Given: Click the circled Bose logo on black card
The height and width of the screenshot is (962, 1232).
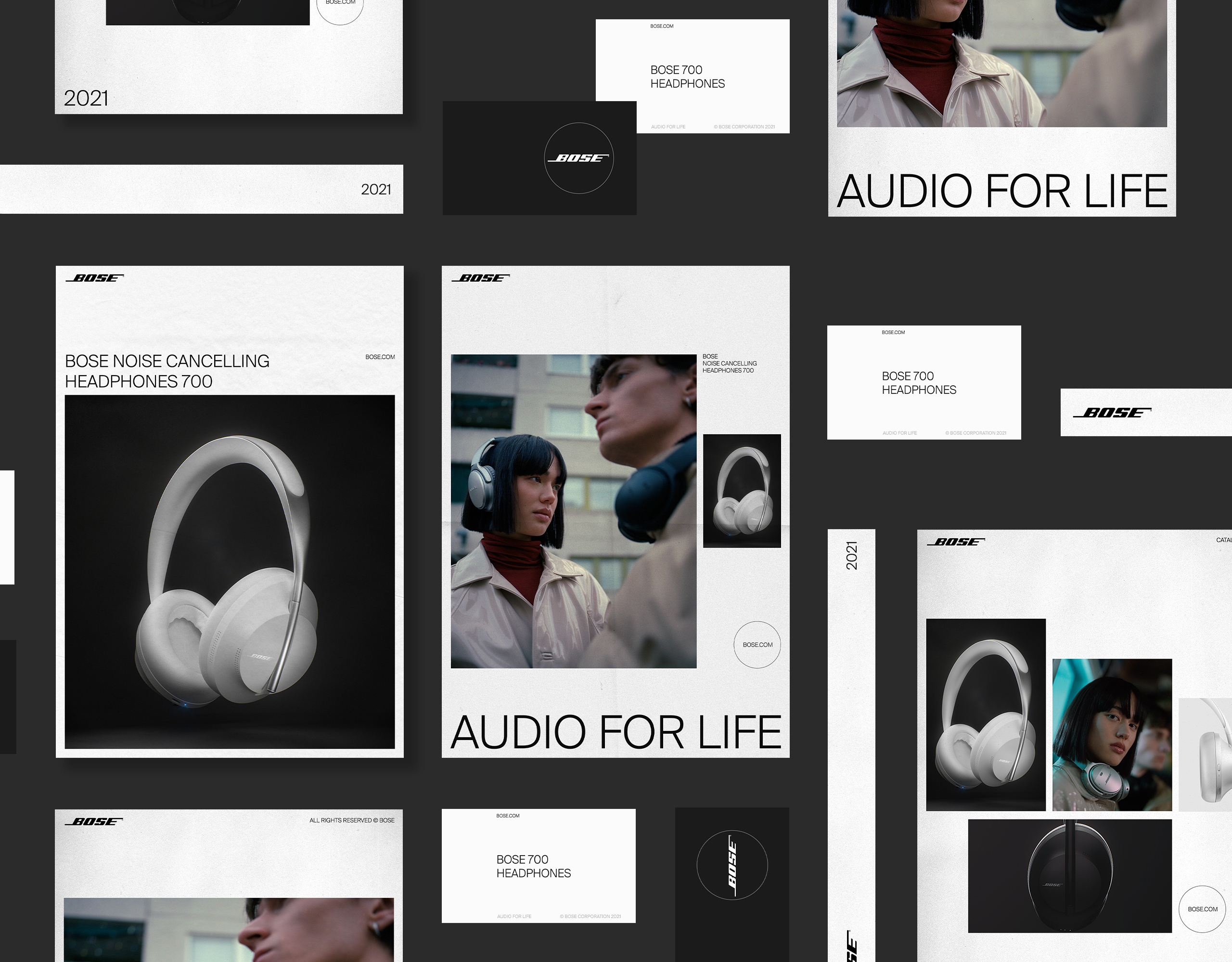Looking at the screenshot, I should pos(579,158).
